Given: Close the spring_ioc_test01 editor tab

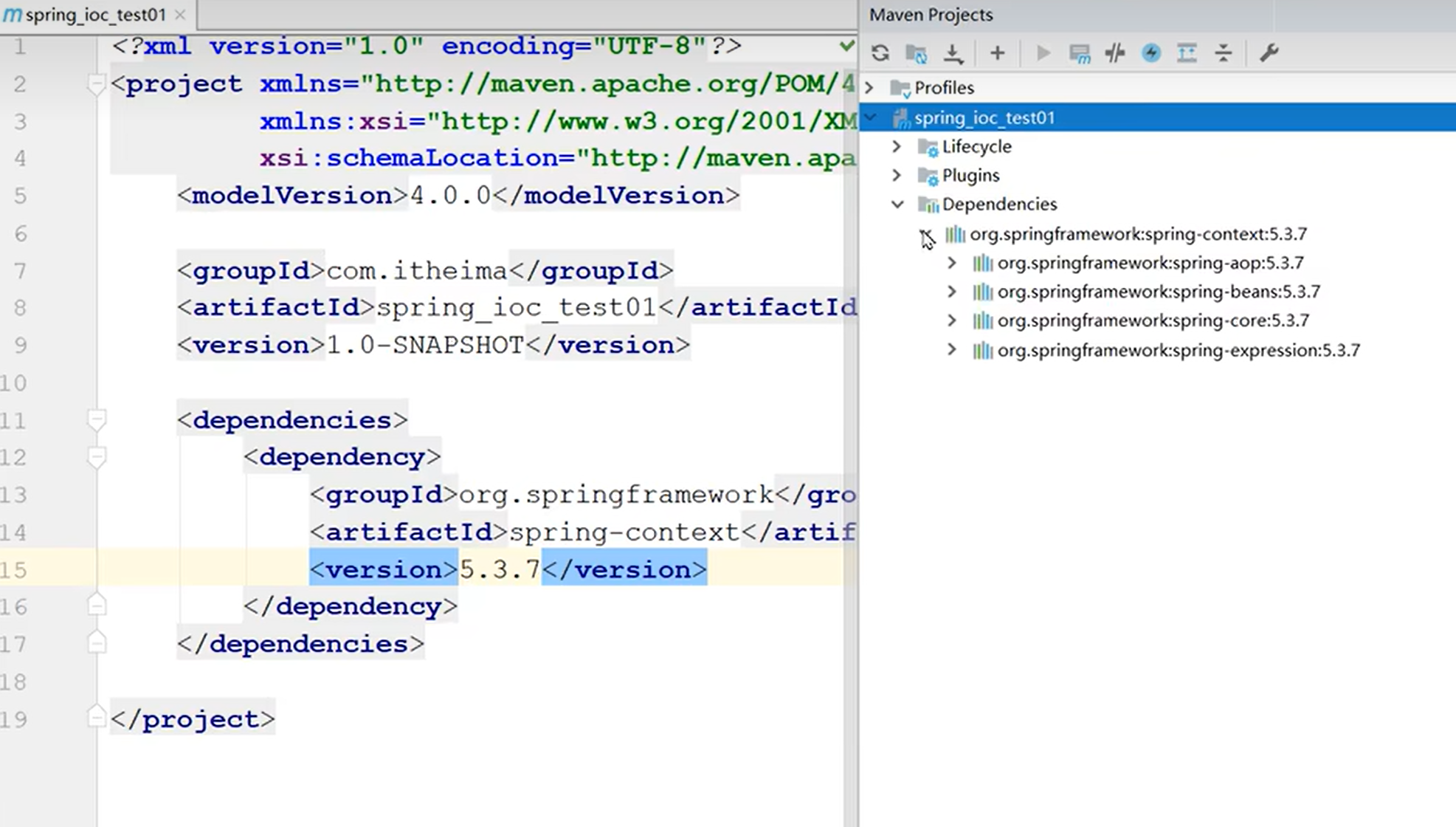Looking at the screenshot, I should 180,15.
